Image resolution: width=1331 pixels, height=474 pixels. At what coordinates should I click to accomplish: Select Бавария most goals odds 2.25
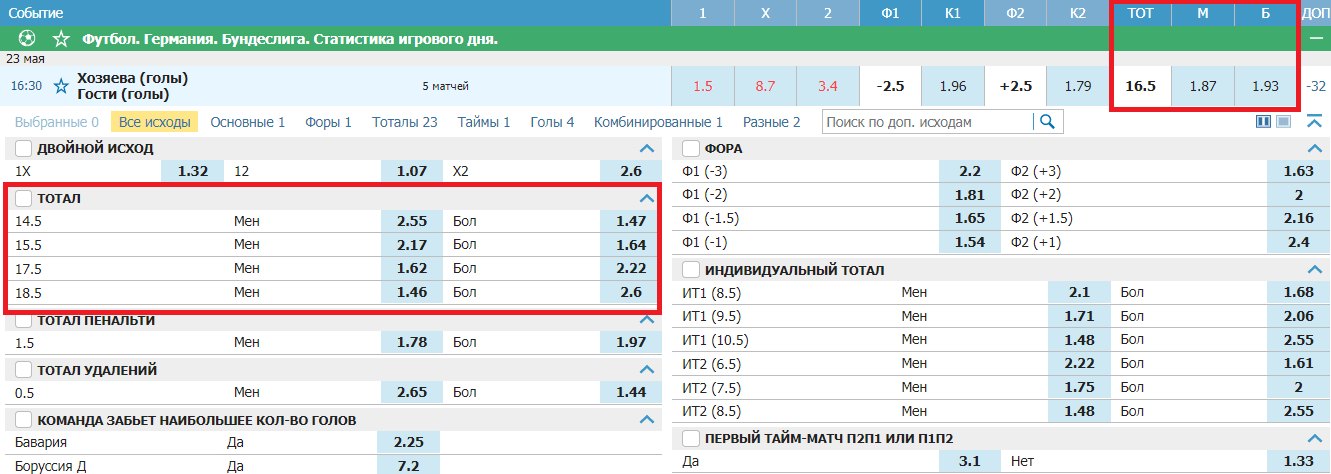tap(408, 443)
